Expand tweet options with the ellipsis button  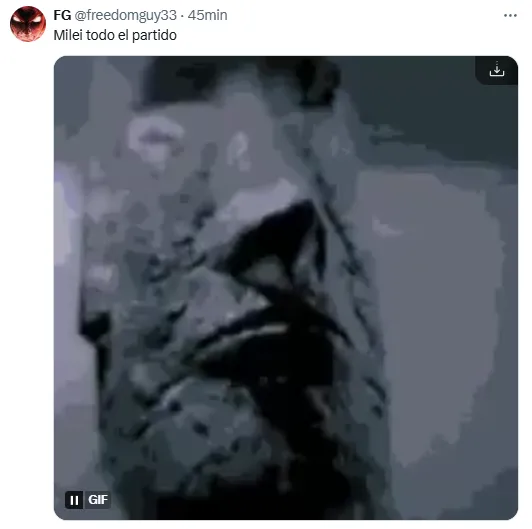(x=510, y=16)
